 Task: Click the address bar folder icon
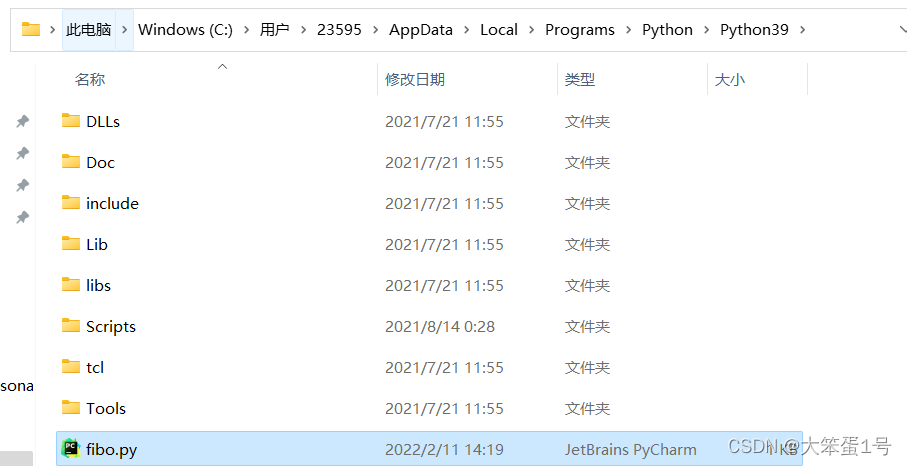[31, 29]
